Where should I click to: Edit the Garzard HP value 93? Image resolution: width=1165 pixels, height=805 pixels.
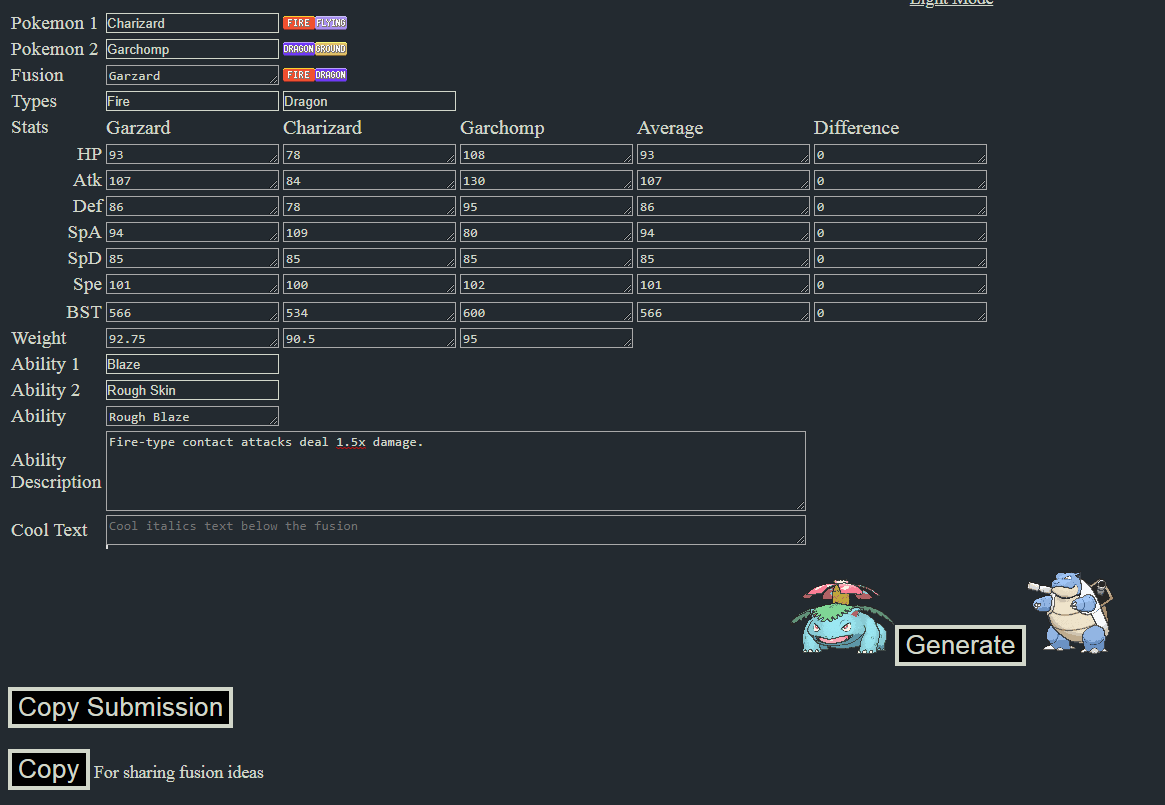coord(192,154)
